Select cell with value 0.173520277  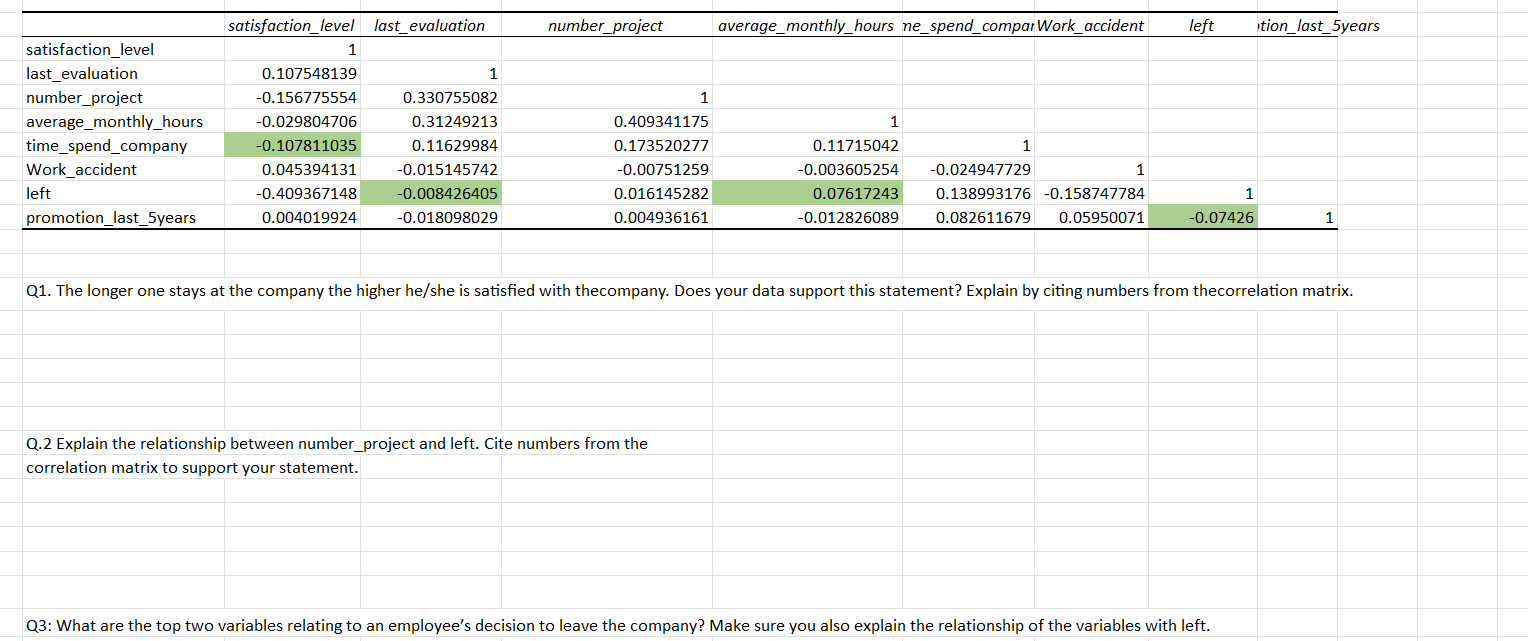click(x=605, y=145)
